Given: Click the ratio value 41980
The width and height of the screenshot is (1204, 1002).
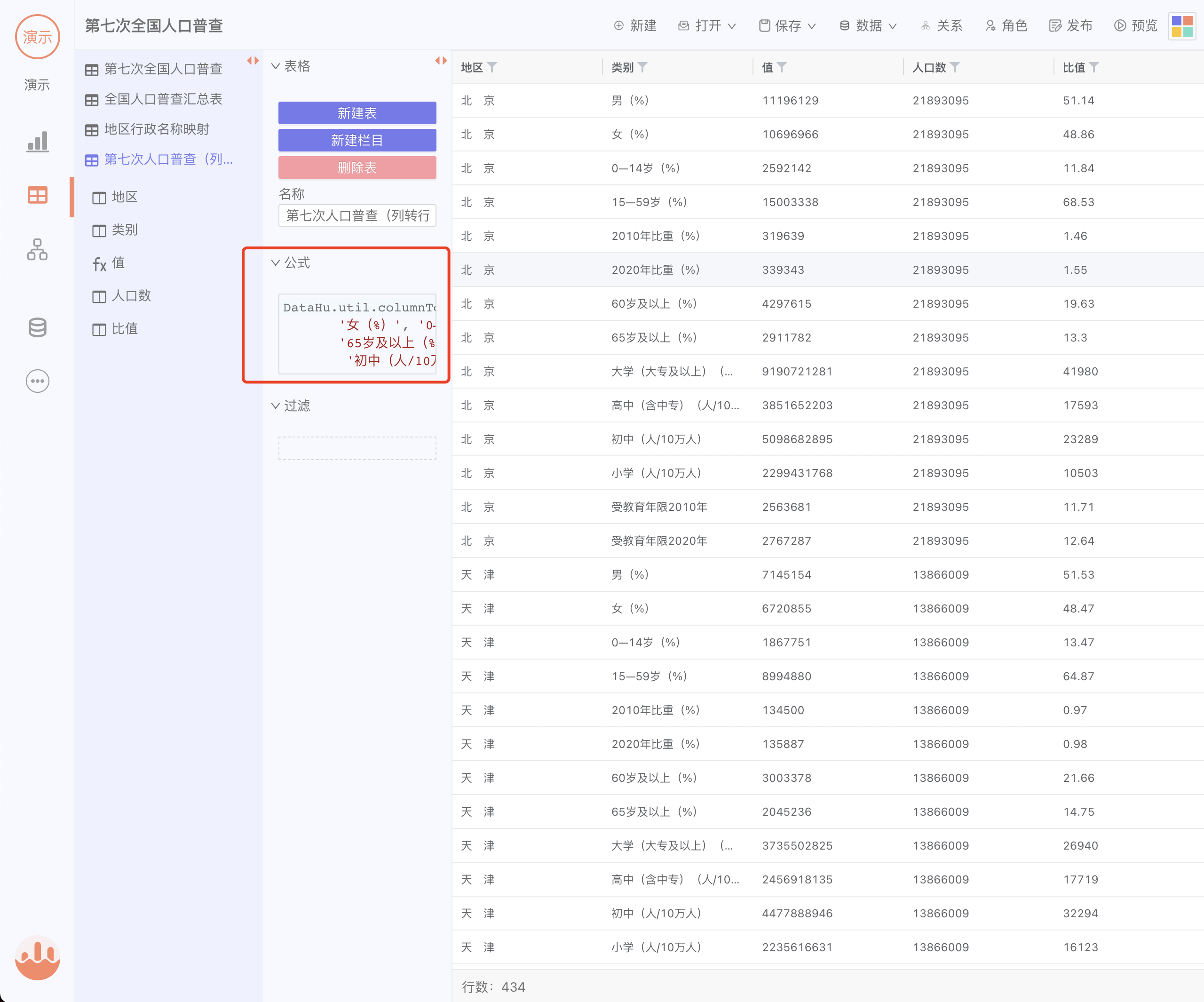Looking at the screenshot, I should pyautogui.click(x=1081, y=372).
